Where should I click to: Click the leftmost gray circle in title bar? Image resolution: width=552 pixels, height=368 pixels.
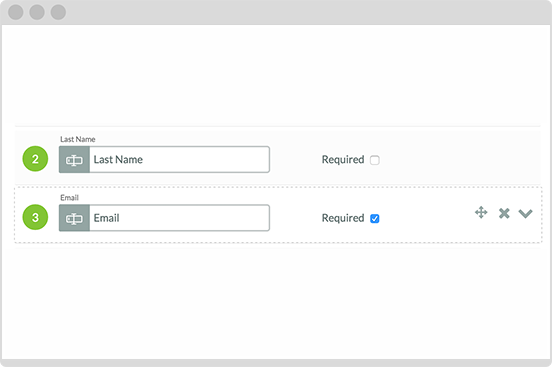coord(15,12)
